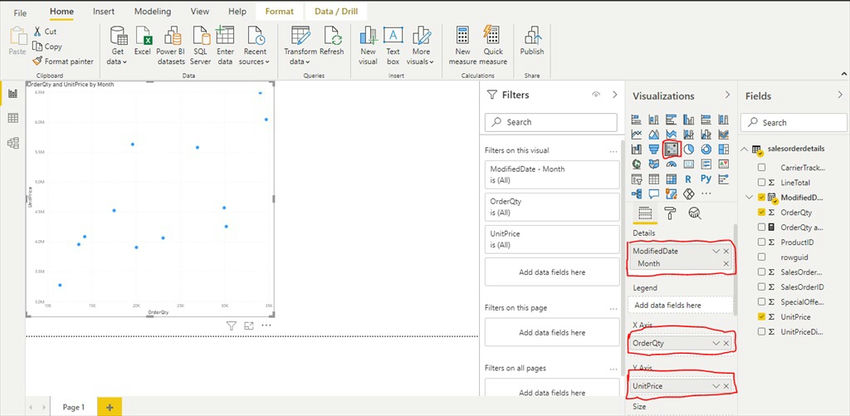Open the File menu
The image size is (850, 416).
pos(20,12)
